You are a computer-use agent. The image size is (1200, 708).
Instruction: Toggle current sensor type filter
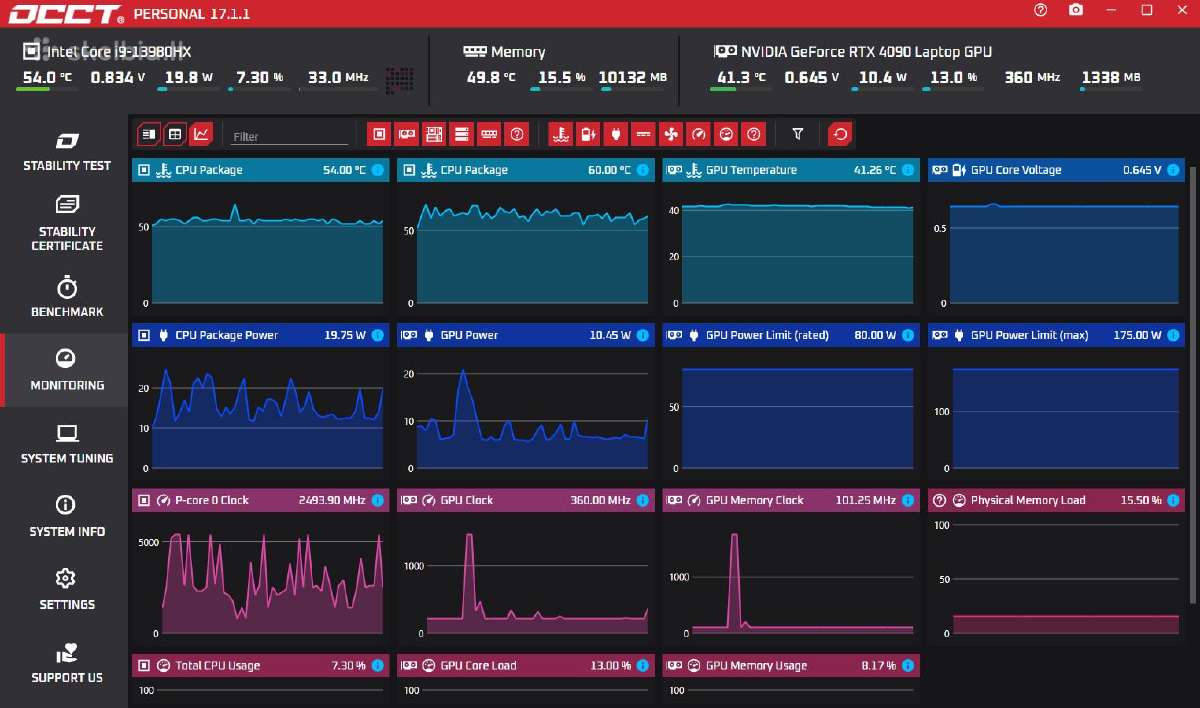pyautogui.click(x=643, y=134)
